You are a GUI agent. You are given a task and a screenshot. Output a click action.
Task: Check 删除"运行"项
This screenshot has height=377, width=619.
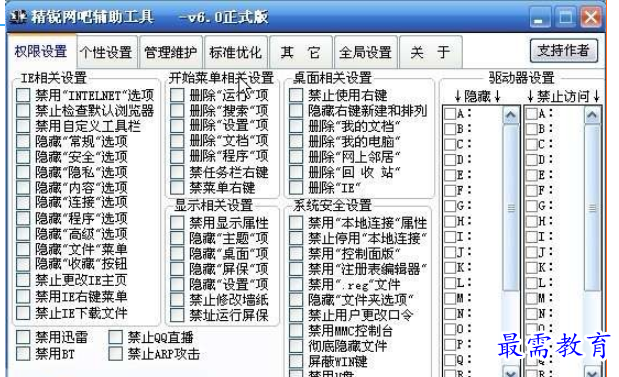[x=177, y=95]
